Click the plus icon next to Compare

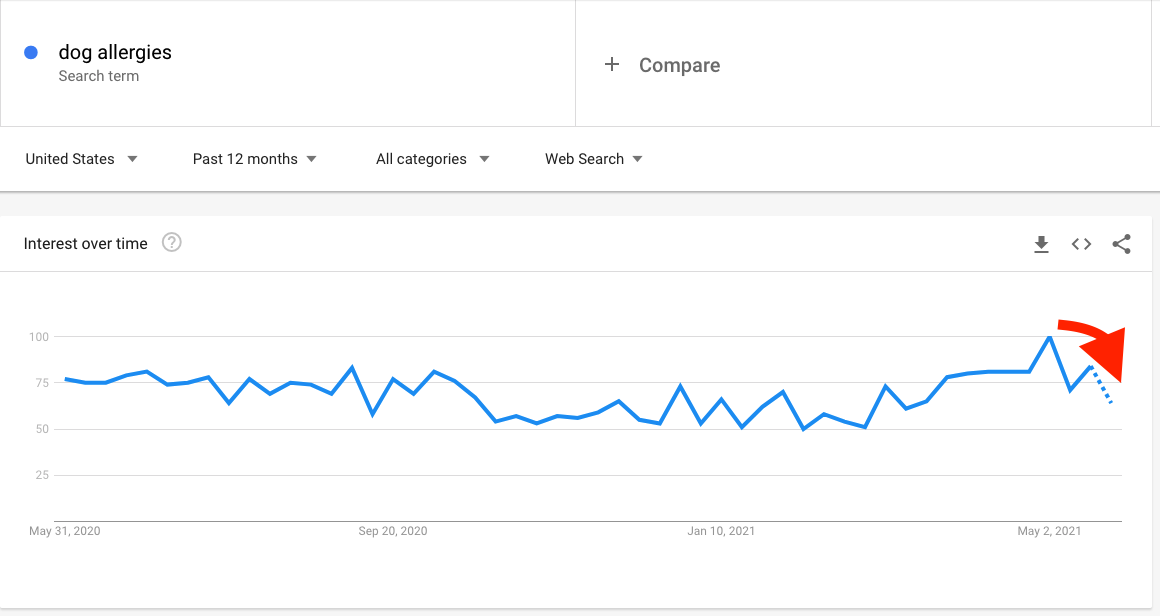(x=612, y=64)
